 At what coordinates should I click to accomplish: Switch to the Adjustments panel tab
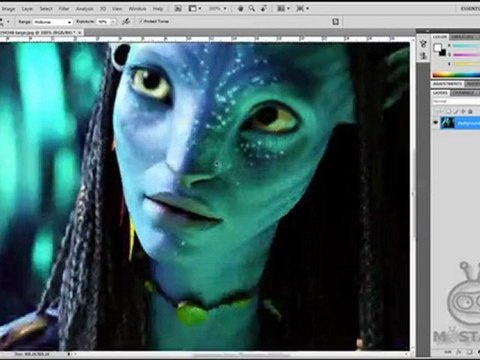tap(447, 84)
